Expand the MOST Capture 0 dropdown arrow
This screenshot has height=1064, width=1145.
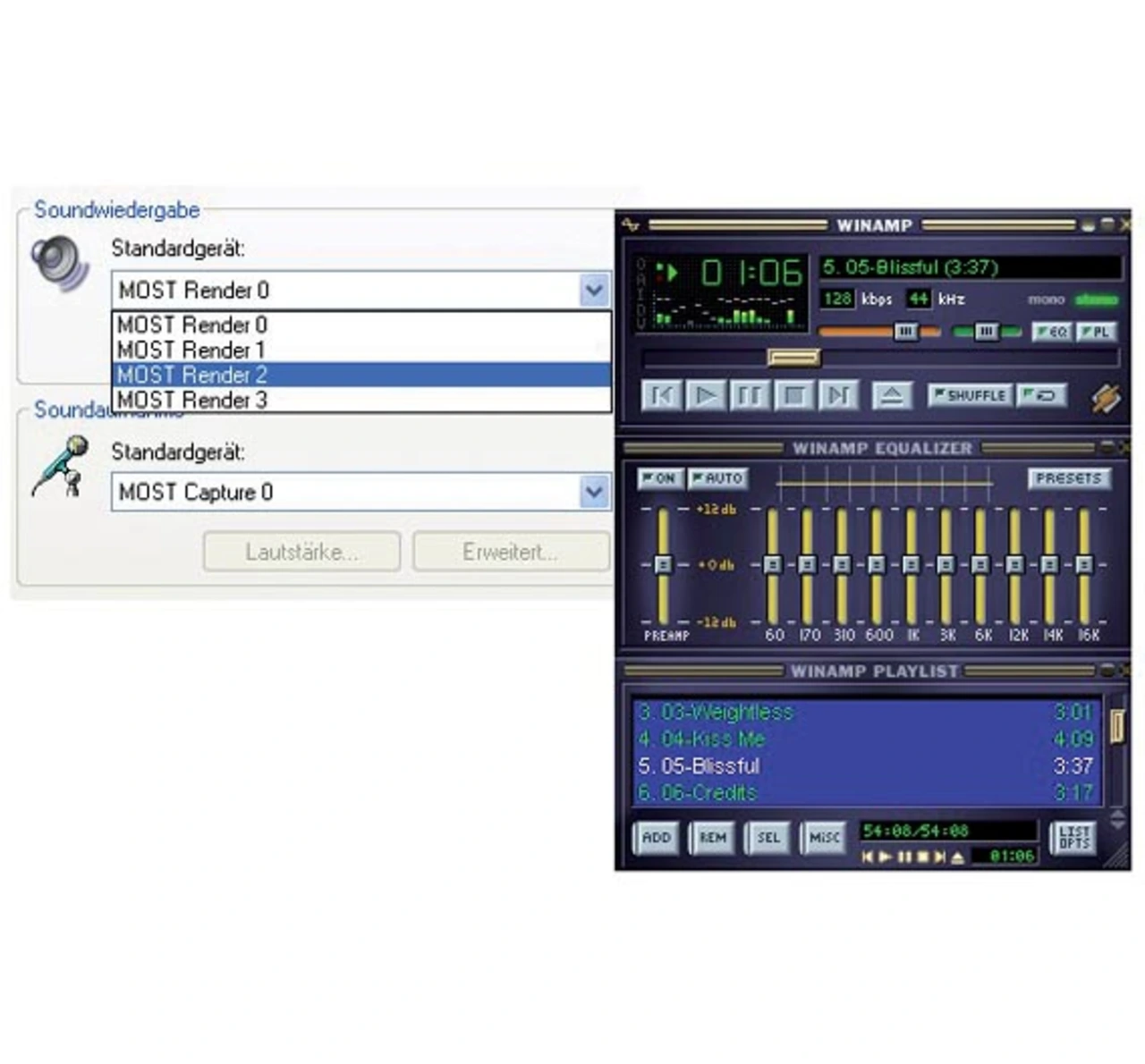[x=594, y=492]
